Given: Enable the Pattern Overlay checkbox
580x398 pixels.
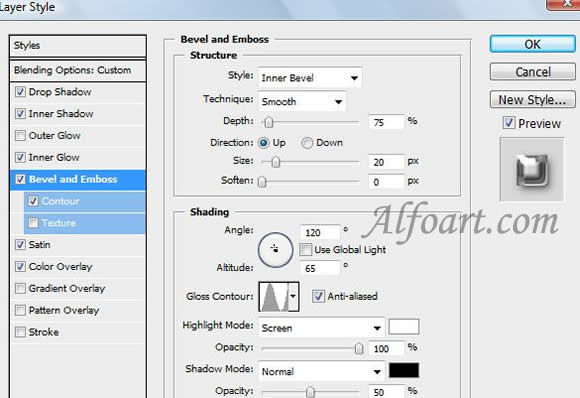Looking at the screenshot, I should (x=20, y=310).
